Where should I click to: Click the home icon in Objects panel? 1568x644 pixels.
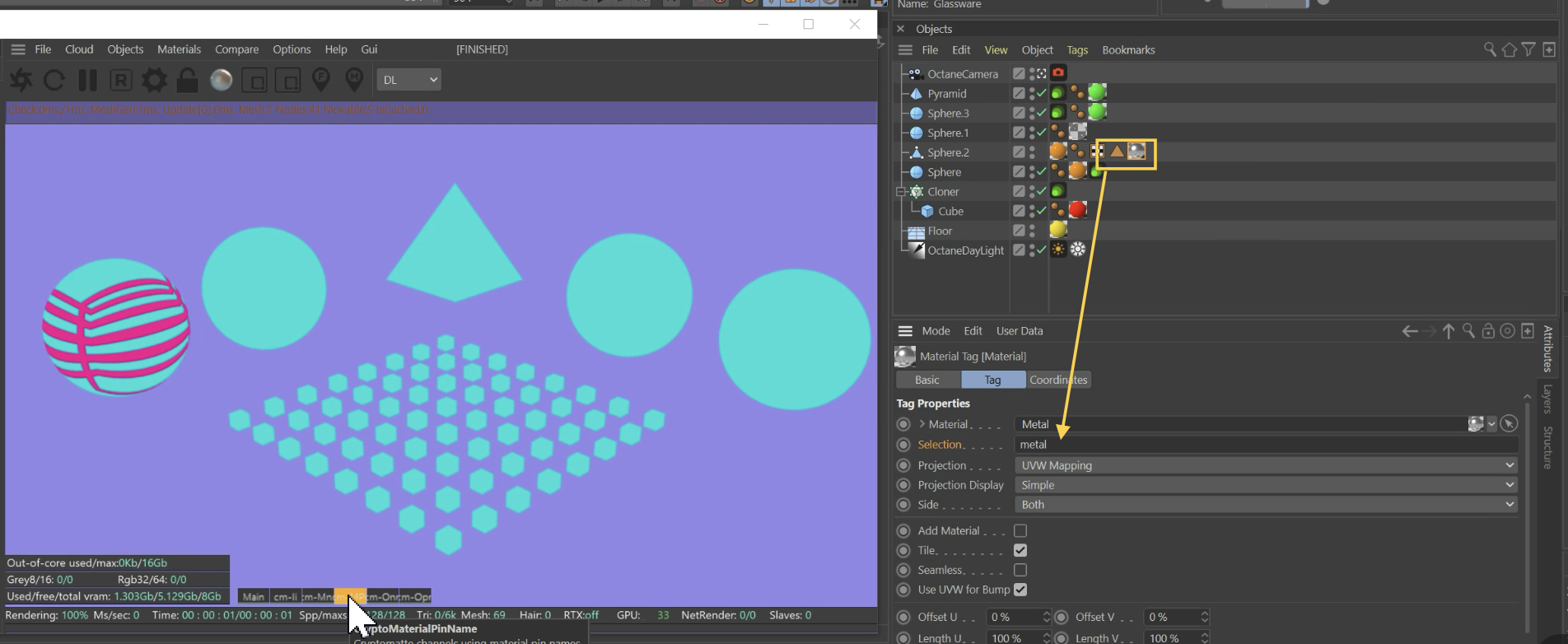pos(1509,50)
